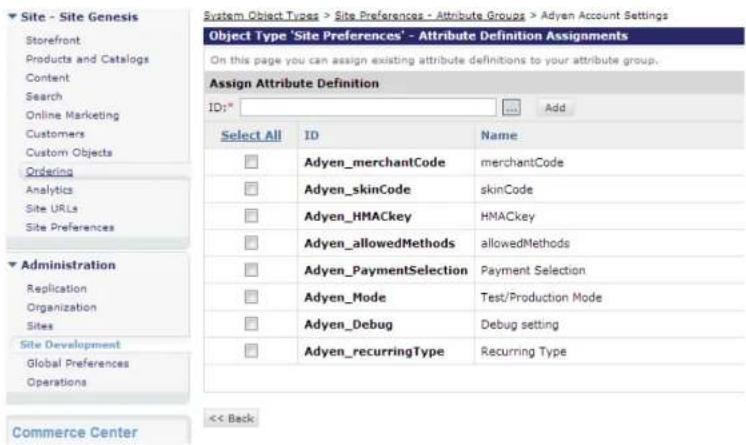746x445 pixels.
Task: Open the Commerce Center panel
Action: [75, 433]
